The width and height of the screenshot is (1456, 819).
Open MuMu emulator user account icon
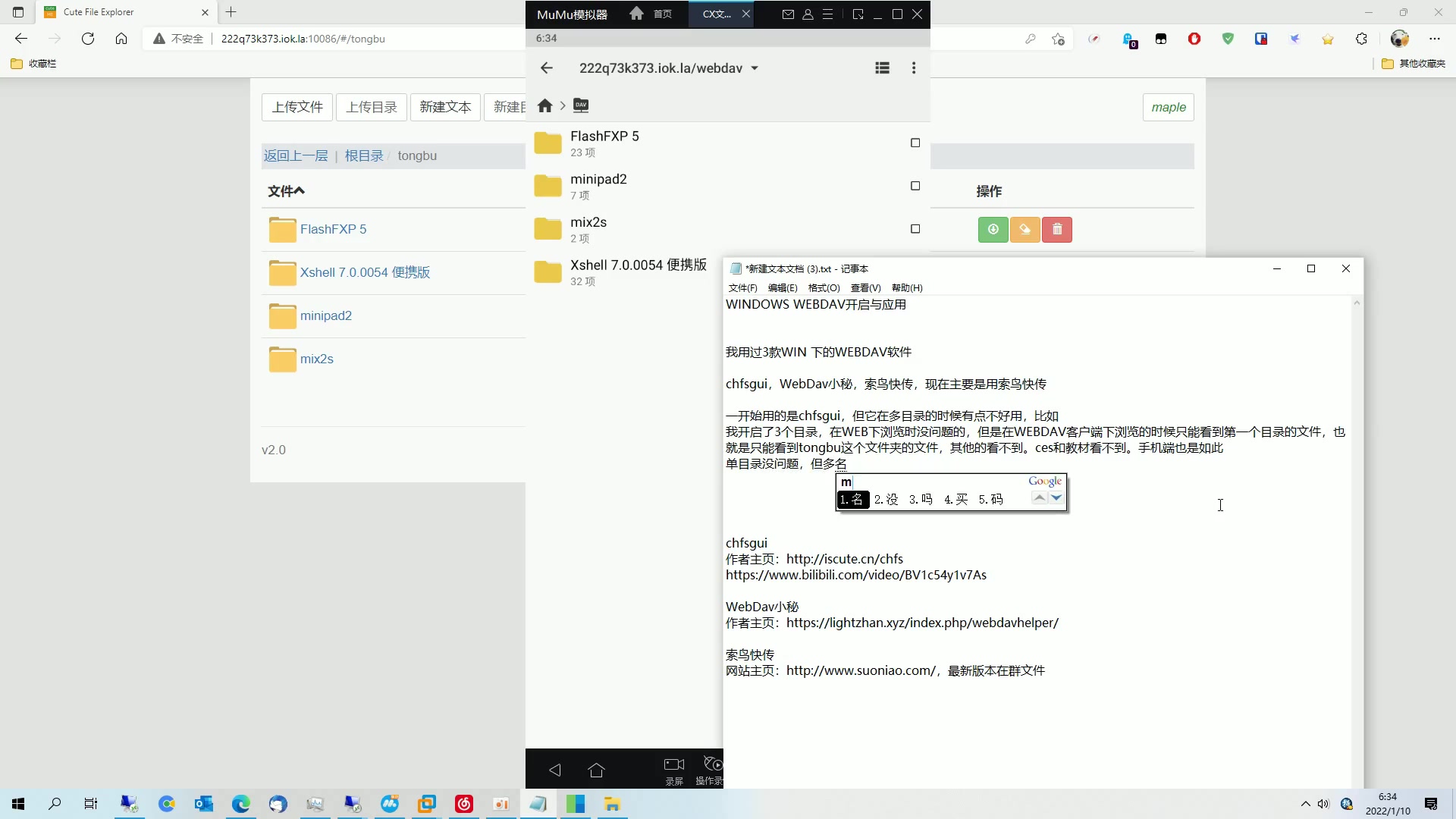coord(808,14)
